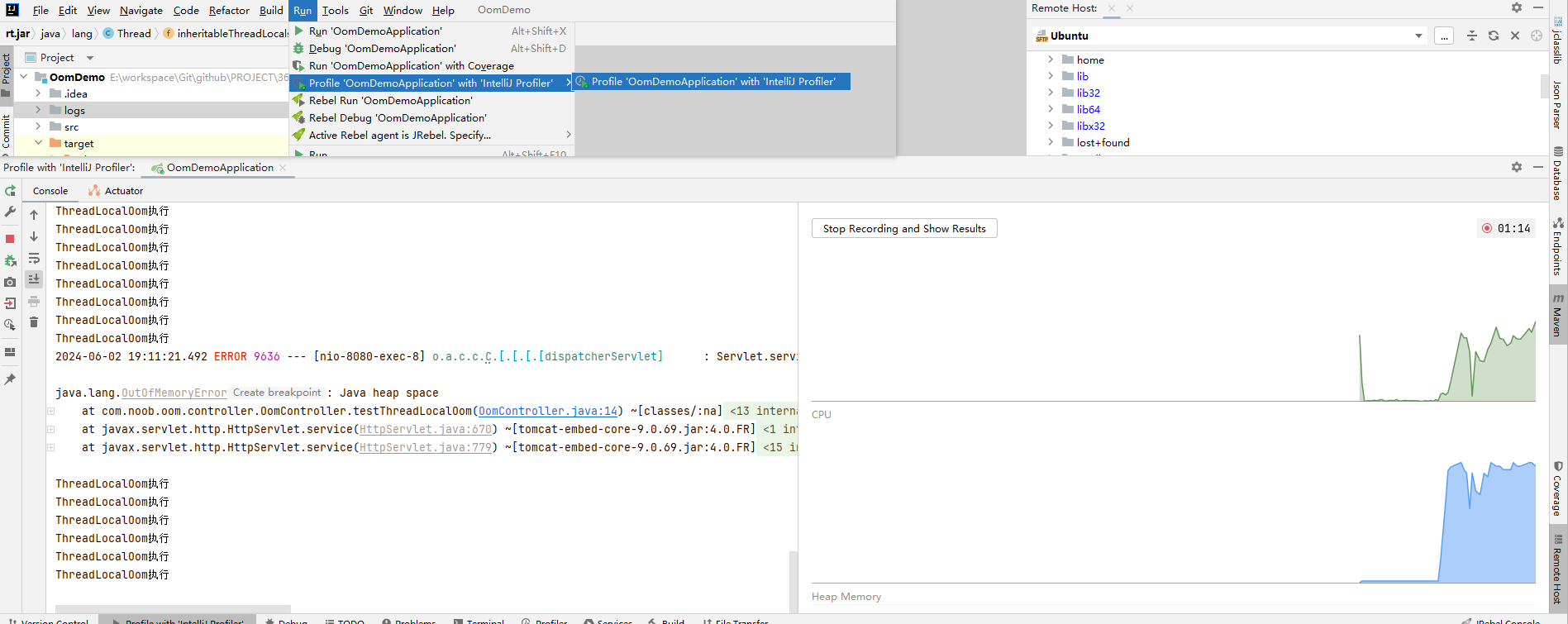This screenshot has height=624, width=1568.
Task: Clear all console output with trash icon
Action: coord(34,322)
